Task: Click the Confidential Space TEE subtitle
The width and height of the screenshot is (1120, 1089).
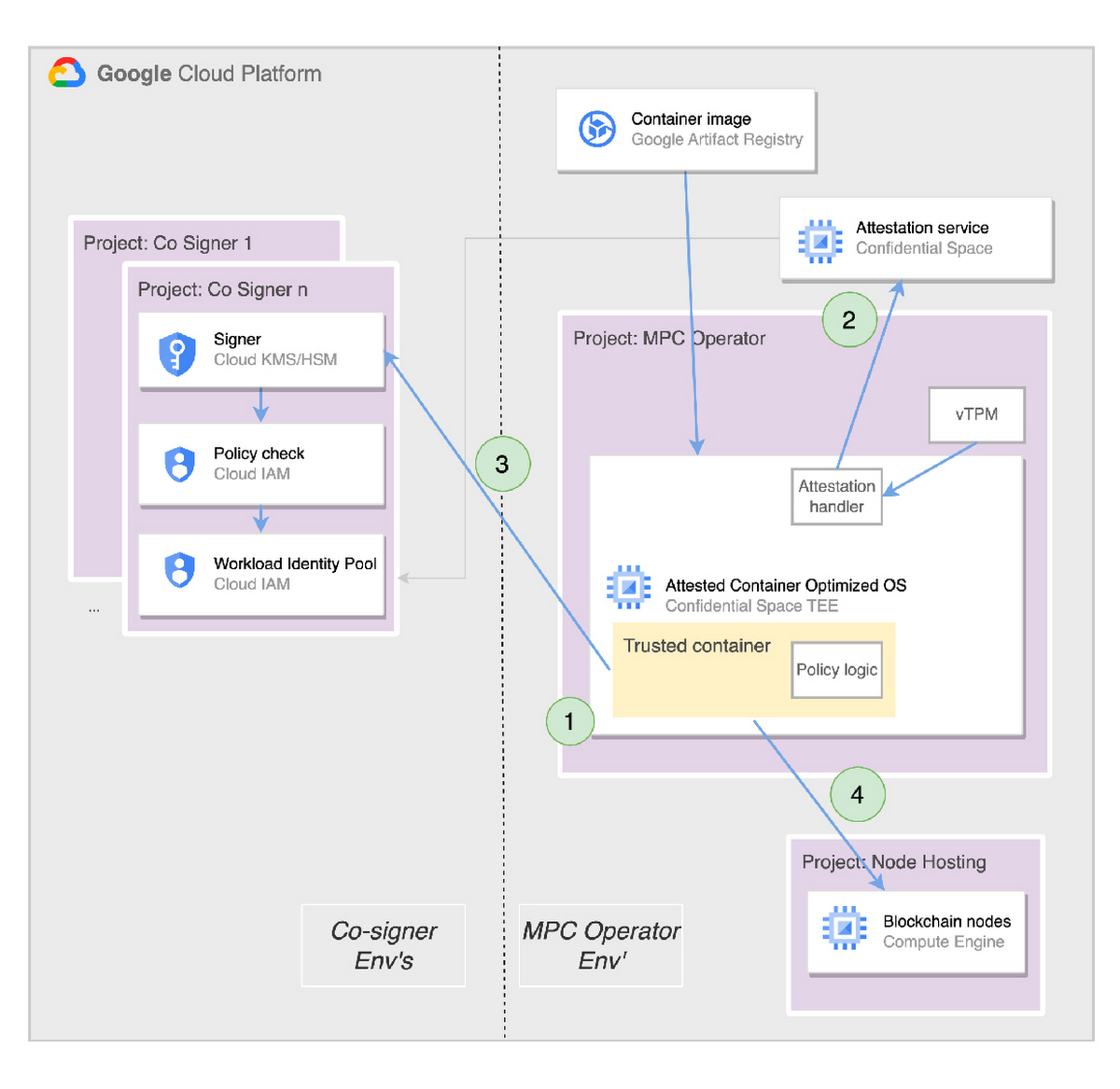Action: point(751,606)
